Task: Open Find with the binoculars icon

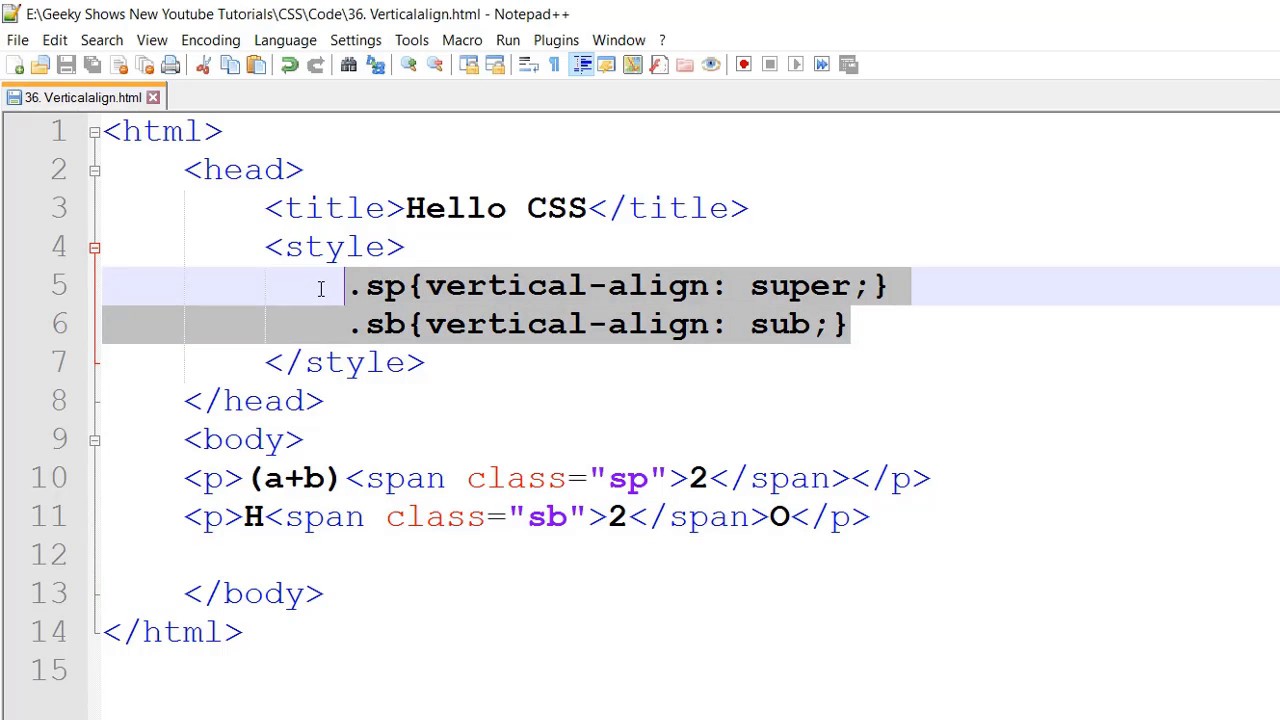Action: coord(349,65)
